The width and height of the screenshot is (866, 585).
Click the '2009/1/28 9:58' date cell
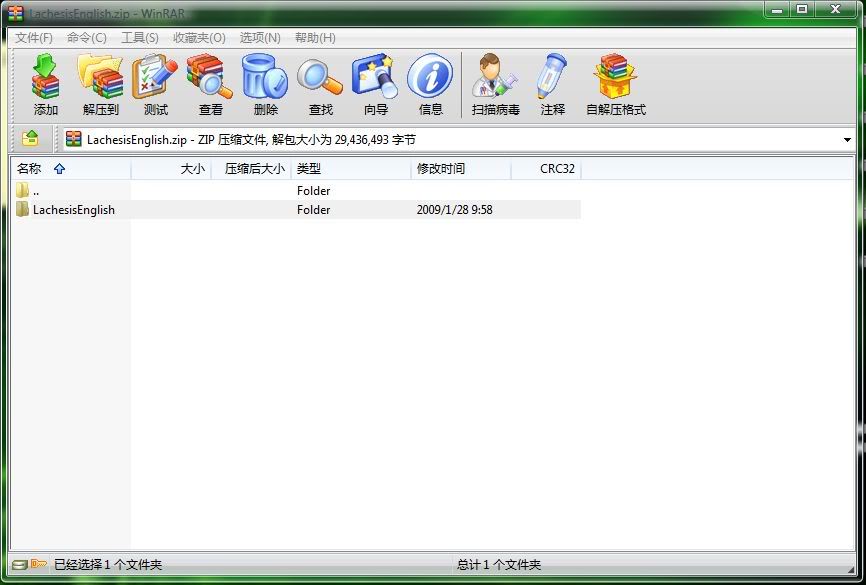455,210
